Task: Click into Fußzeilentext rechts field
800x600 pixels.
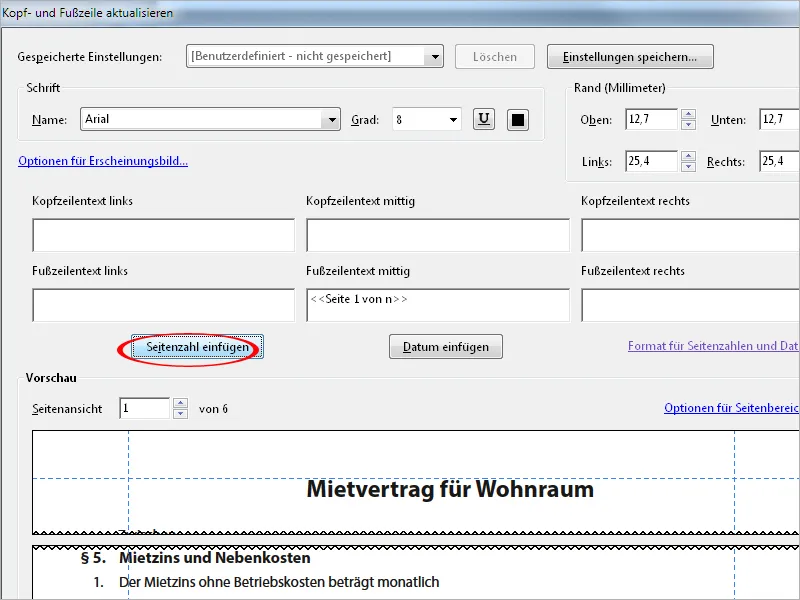Action: pos(690,305)
